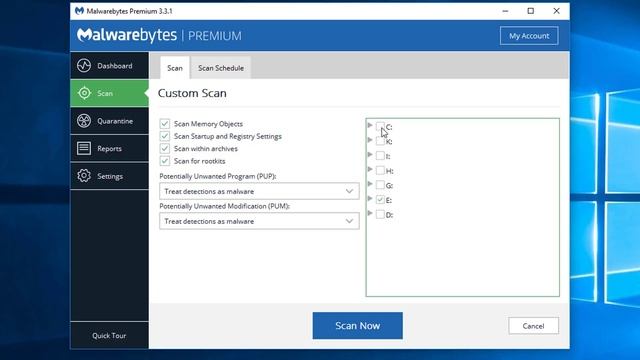The image size is (640, 360).
Task: Open the PUM detection dropdown
Action: (x=259, y=221)
